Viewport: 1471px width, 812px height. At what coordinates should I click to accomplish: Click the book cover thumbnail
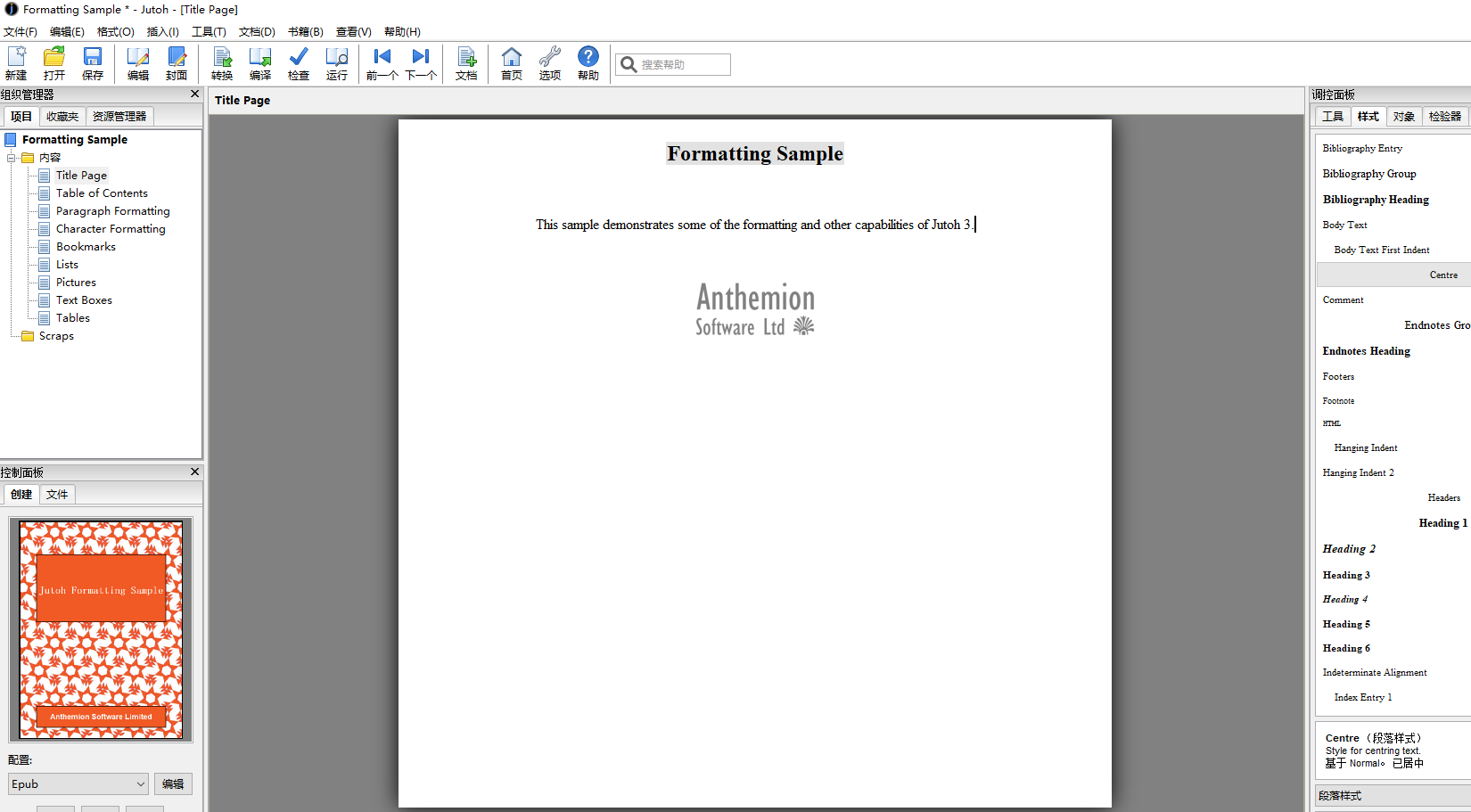point(101,629)
